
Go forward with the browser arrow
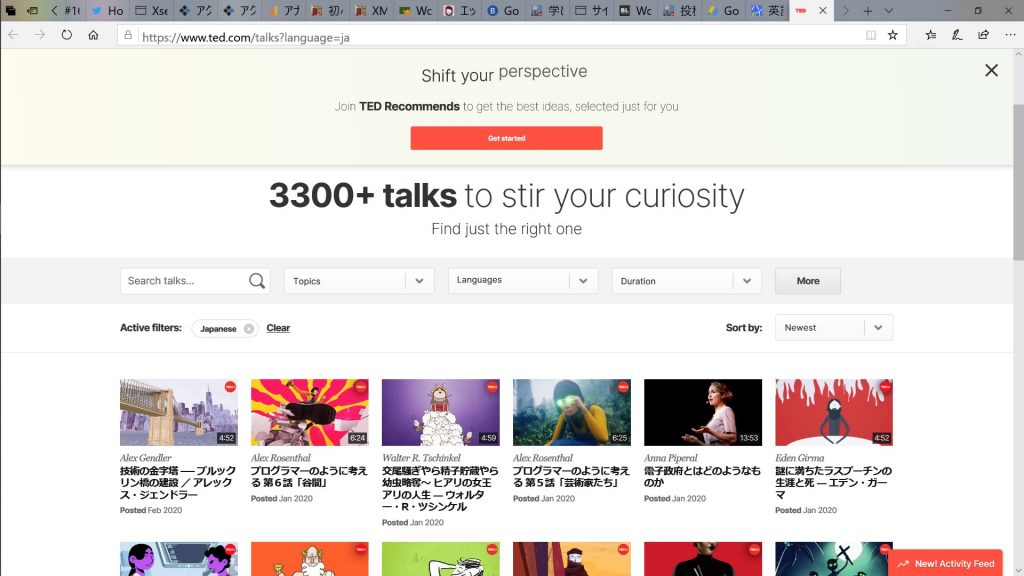40,35
